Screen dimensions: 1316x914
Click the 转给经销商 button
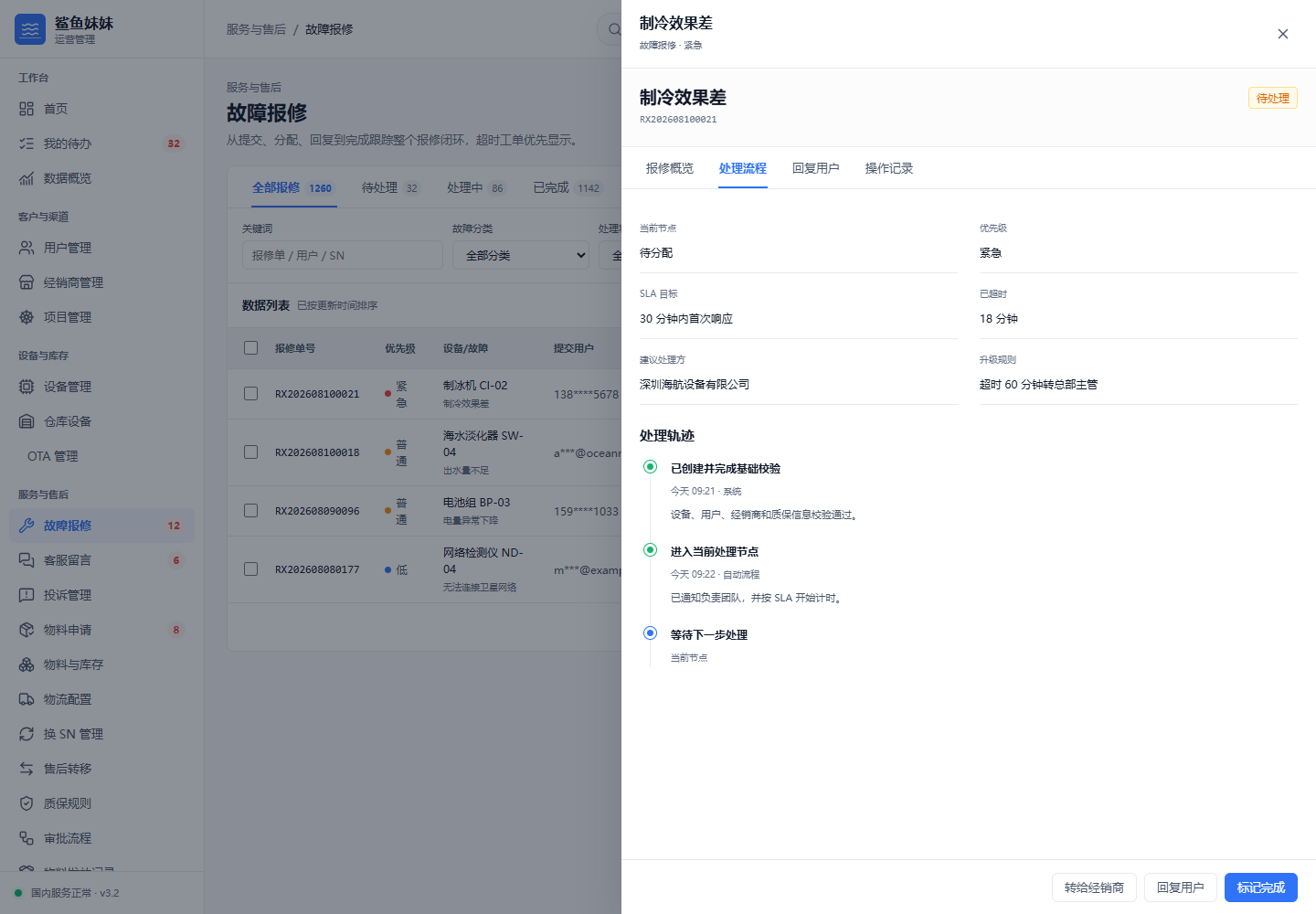click(x=1094, y=887)
